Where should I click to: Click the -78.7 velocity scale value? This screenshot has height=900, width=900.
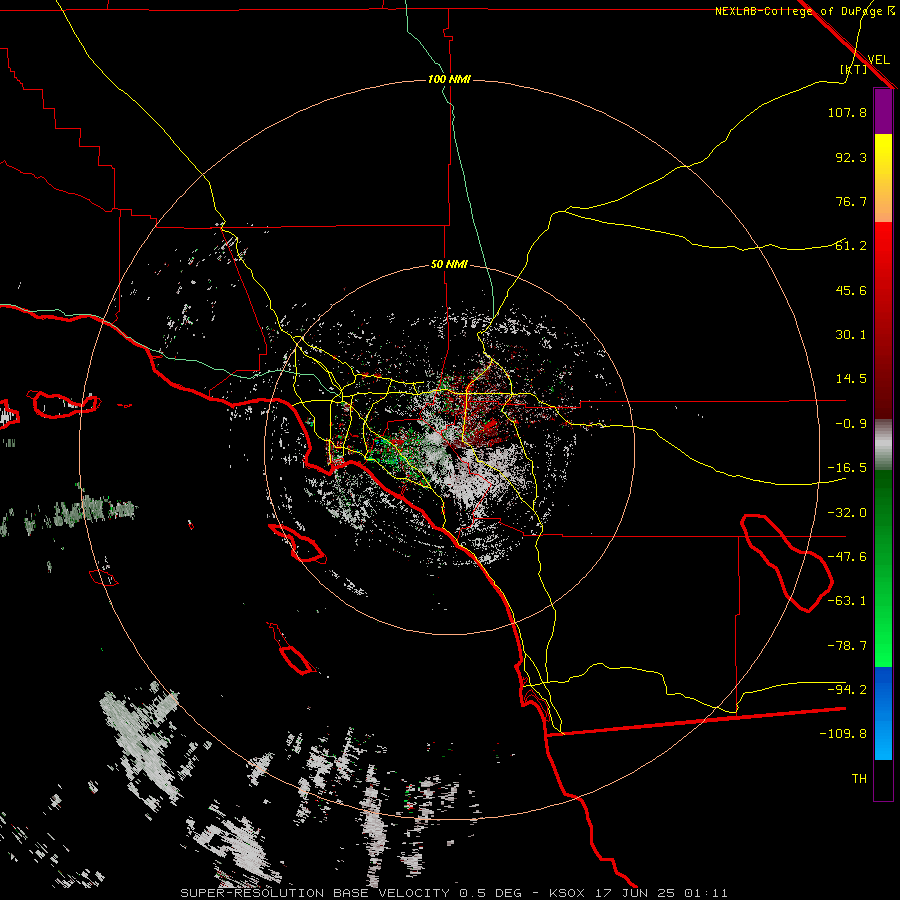pos(847,646)
